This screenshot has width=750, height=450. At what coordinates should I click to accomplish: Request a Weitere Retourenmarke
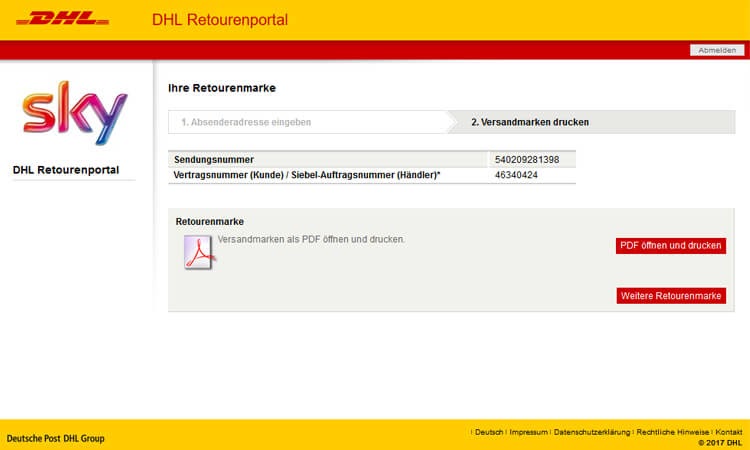671,296
